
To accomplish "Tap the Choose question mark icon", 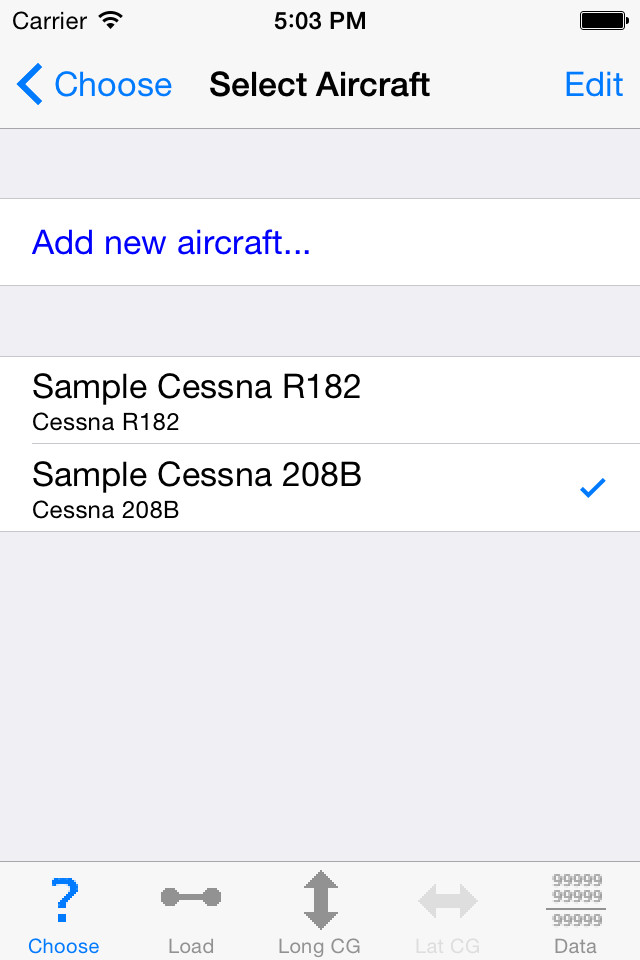I will point(64,900).
